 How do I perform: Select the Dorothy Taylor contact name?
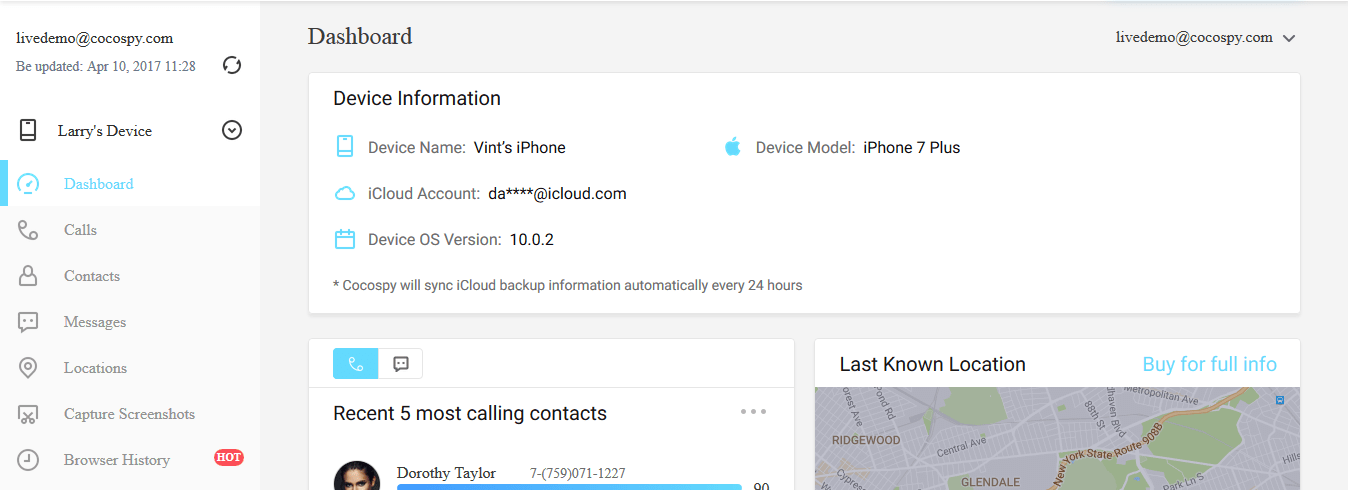pos(446,473)
